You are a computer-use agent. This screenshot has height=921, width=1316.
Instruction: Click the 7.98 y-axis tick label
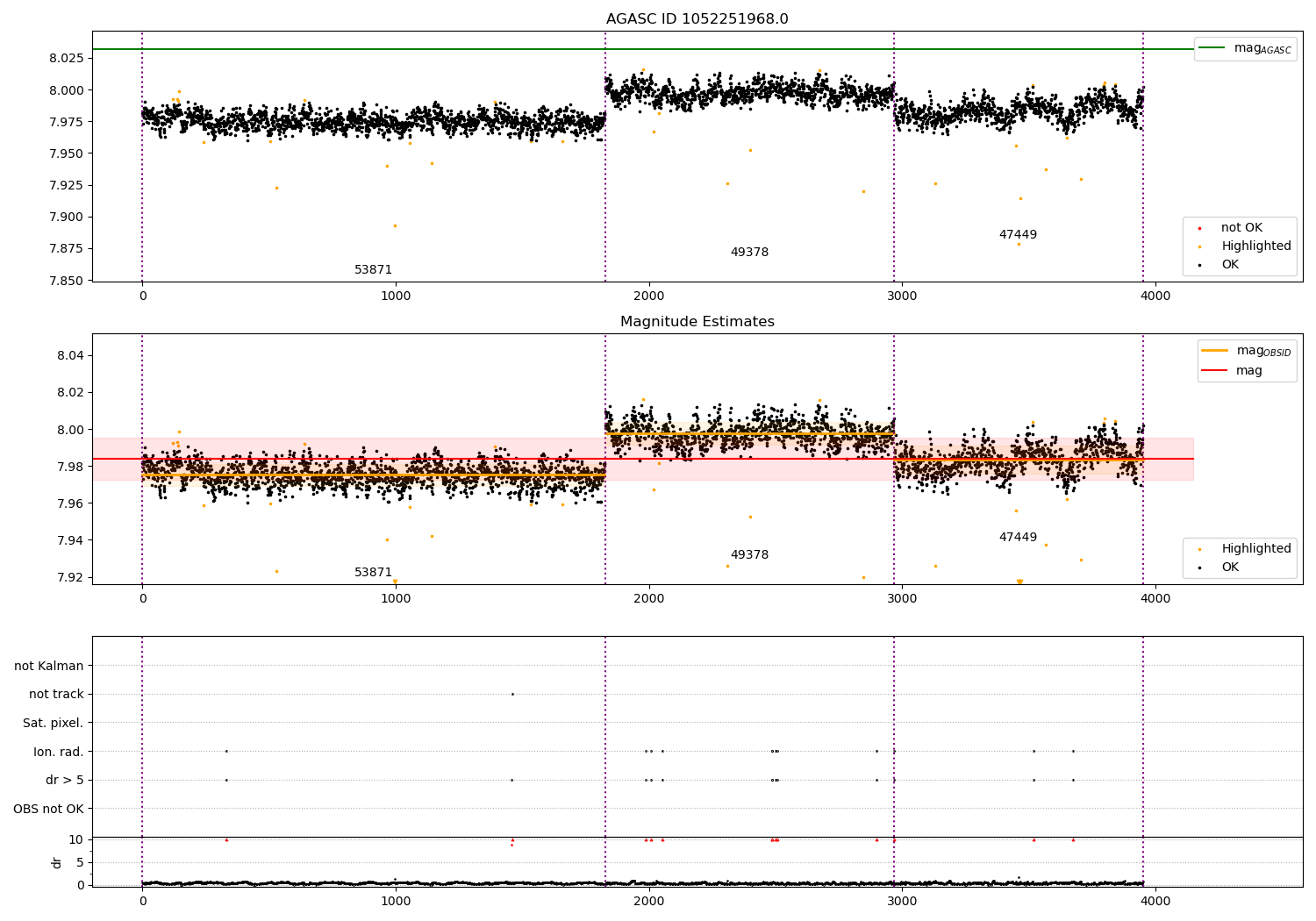tap(71, 467)
